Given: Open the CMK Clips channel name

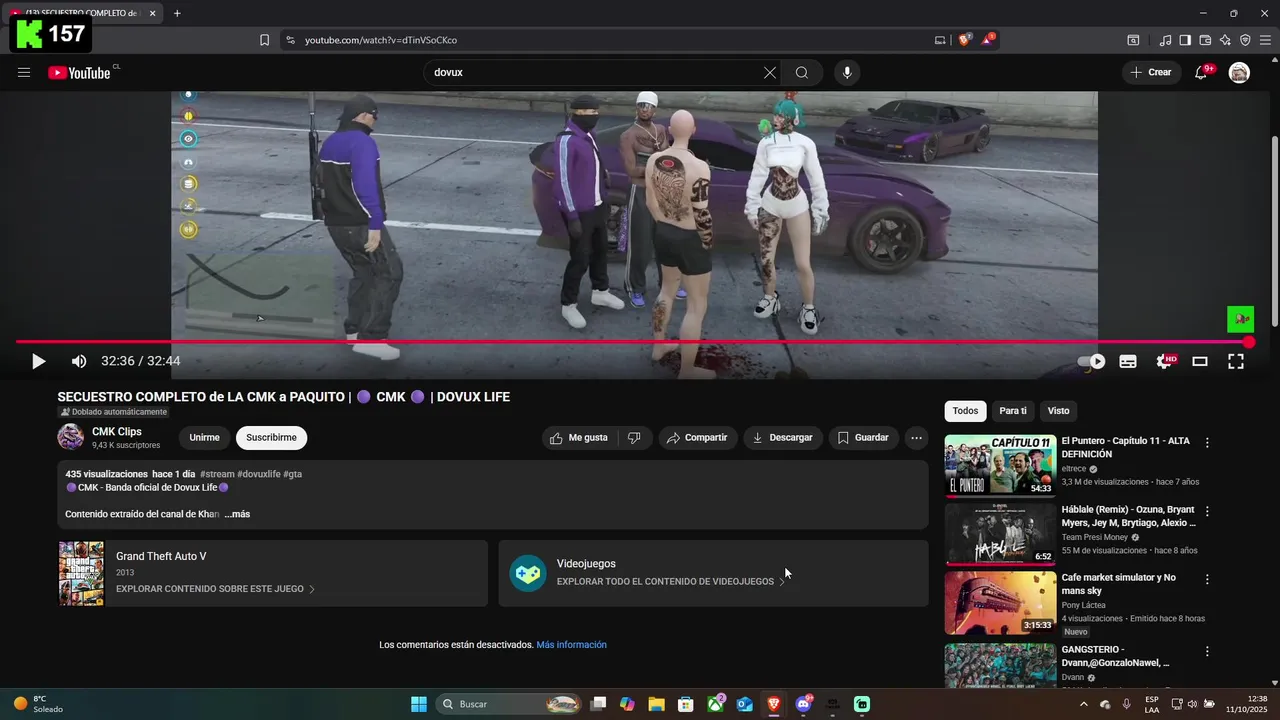Looking at the screenshot, I should click(117, 432).
